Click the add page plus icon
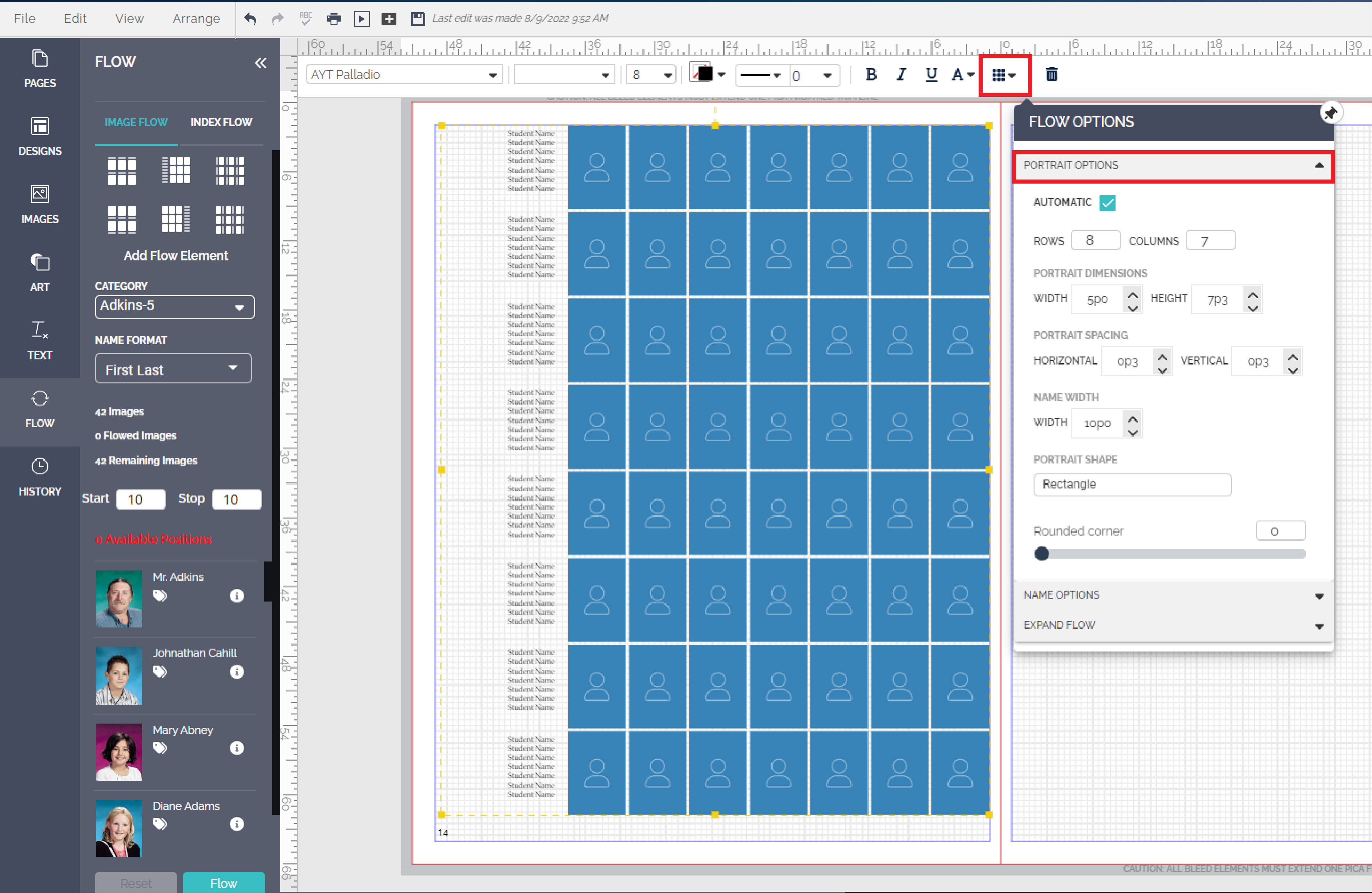The width and height of the screenshot is (1372, 893). pos(389,19)
